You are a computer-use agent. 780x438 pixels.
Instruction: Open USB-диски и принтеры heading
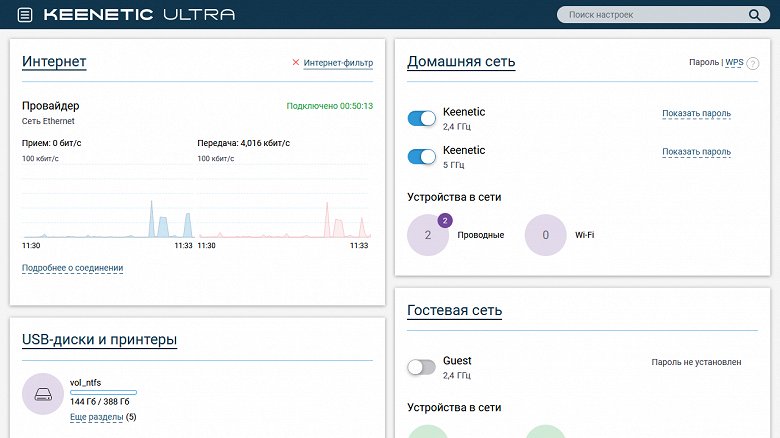coord(99,339)
